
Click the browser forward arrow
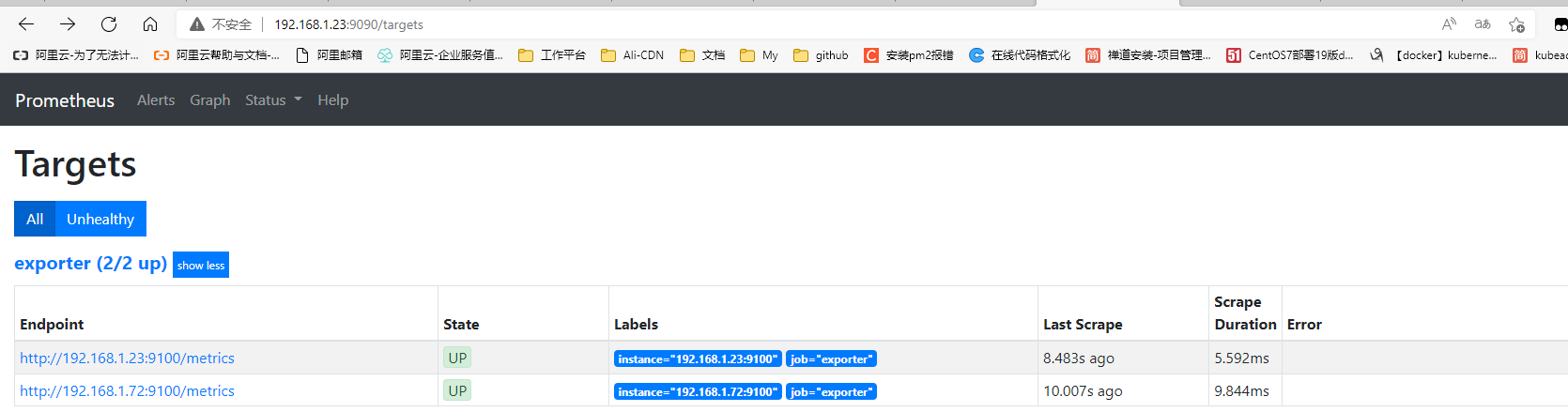coord(68,24)
